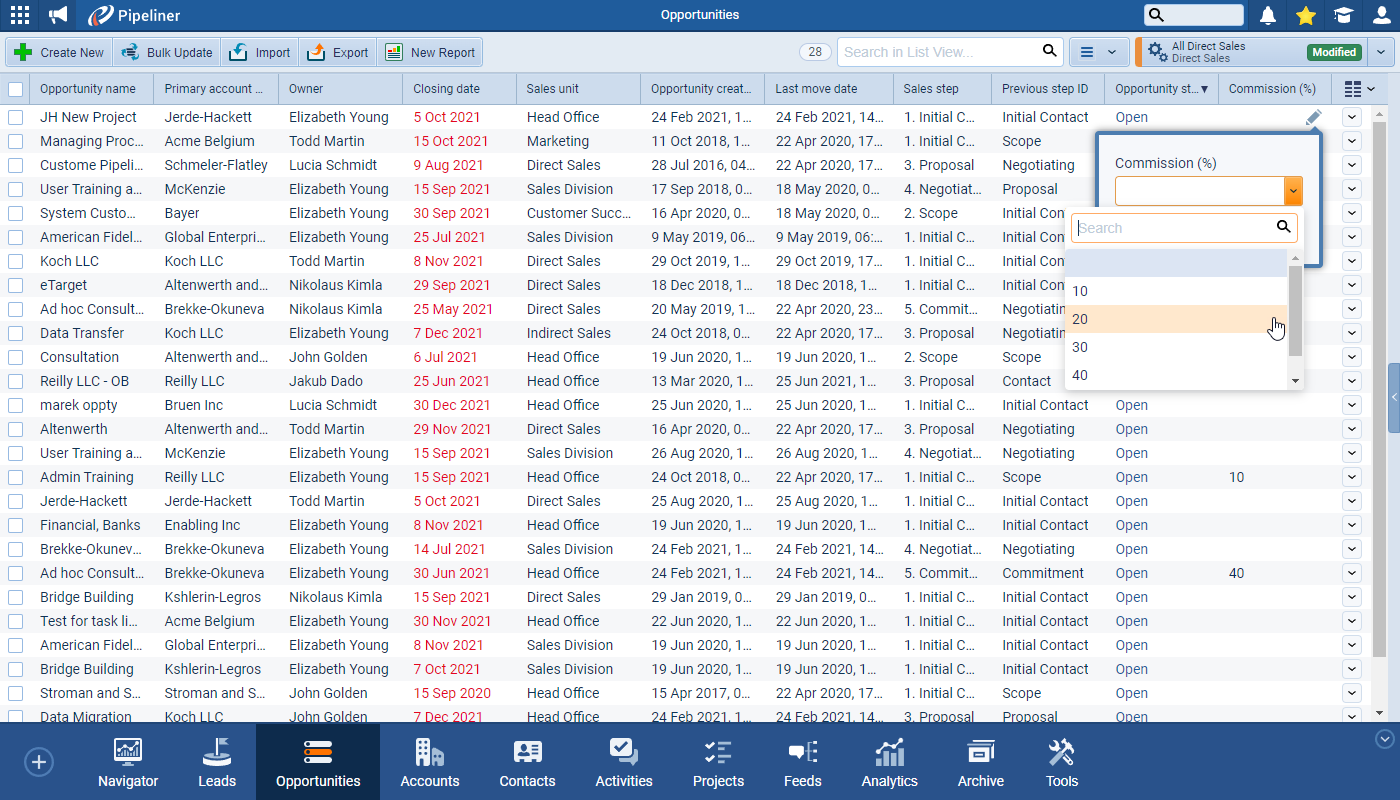Open the column layout dropdown in the header
The height and width of the screenshot is (800, 1400).
tap(1359, 89)
